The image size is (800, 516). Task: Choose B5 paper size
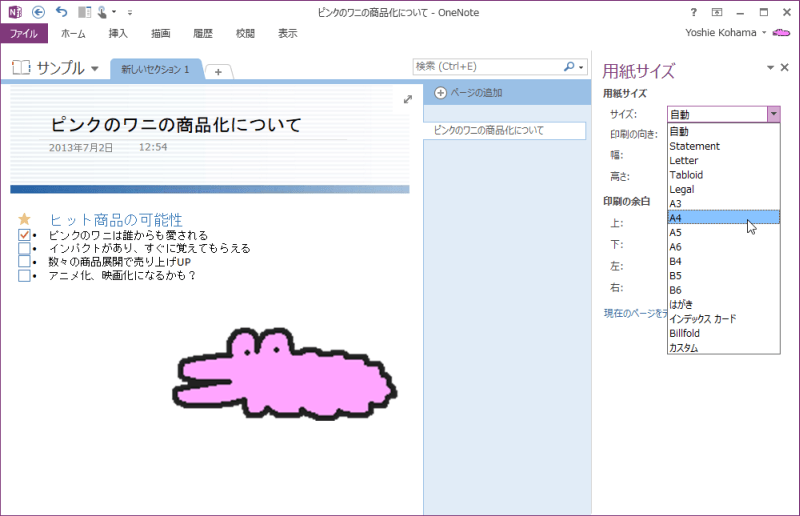pos(723,276)
